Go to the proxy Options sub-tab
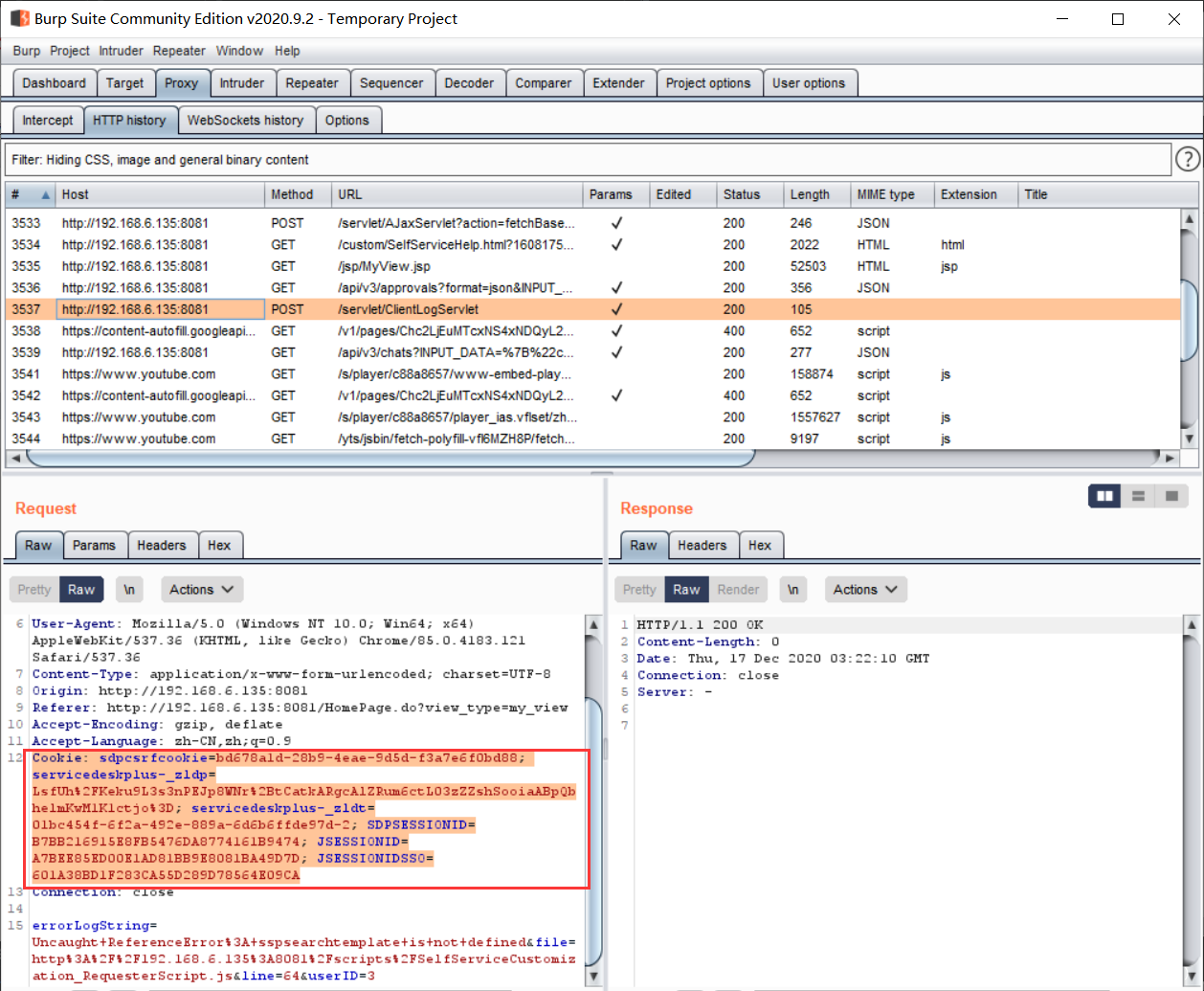Screen dimensions: 1204x991 pyautogui.click(x=347, y=121)
